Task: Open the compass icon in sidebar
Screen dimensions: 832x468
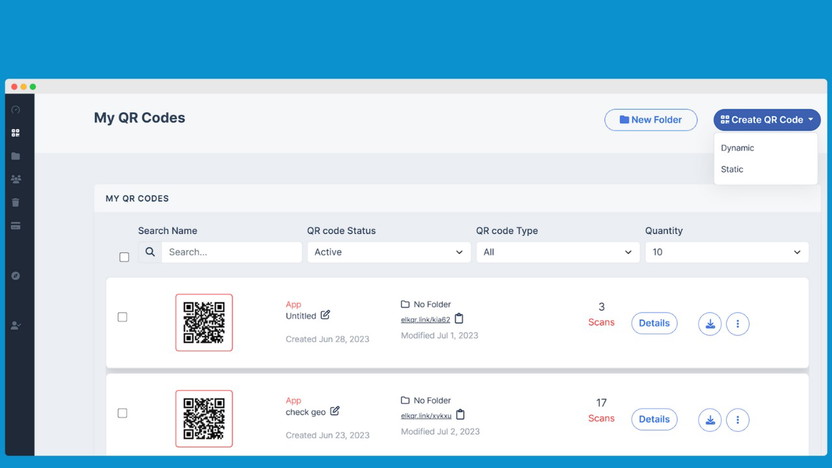Action: click(x=15, y=276)
